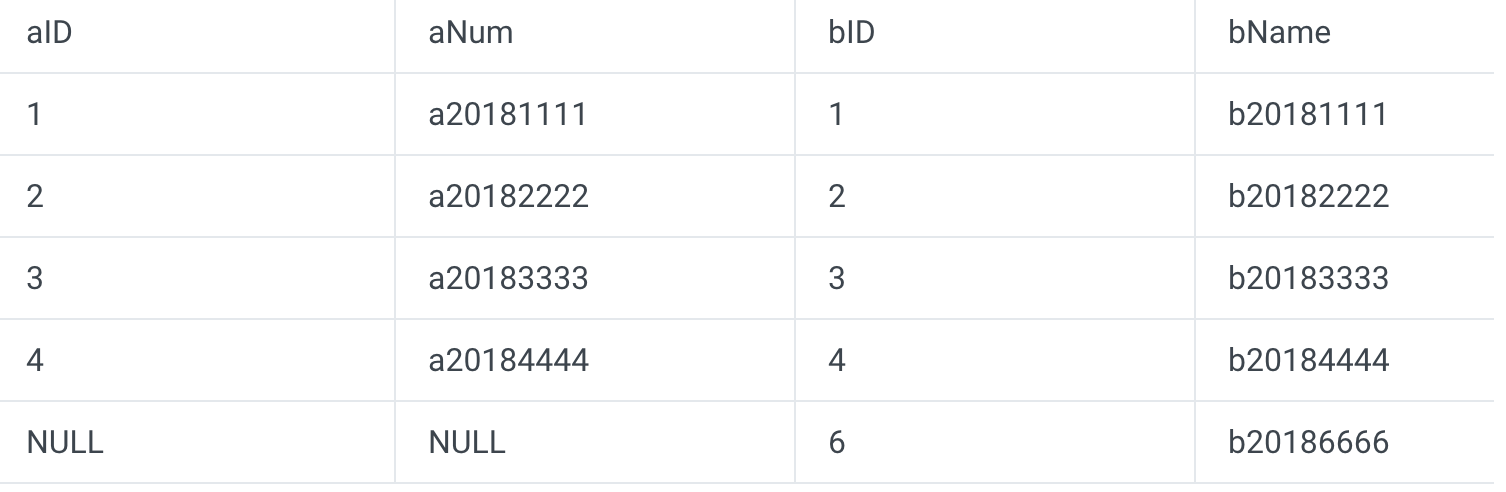Viewport: 1506px width, 492px height.
Task: Click the NULL value under aNum
Action: point(467,442)
